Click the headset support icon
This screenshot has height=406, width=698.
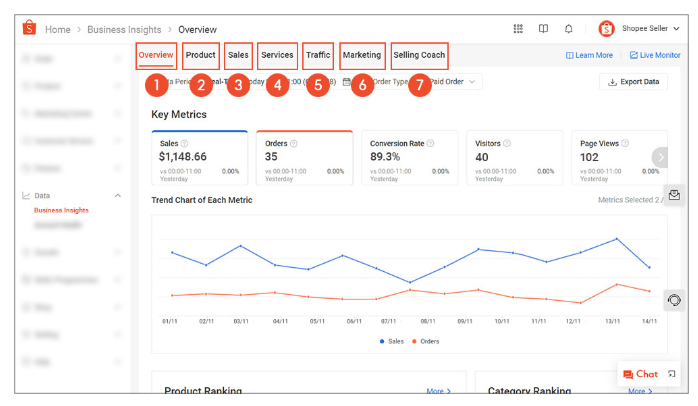[674, 299]
